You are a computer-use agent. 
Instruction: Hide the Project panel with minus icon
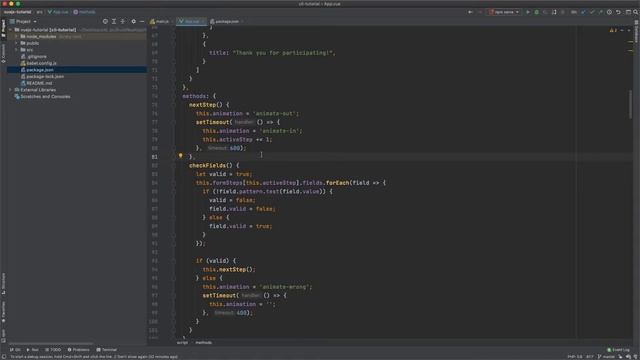[142, 21]
